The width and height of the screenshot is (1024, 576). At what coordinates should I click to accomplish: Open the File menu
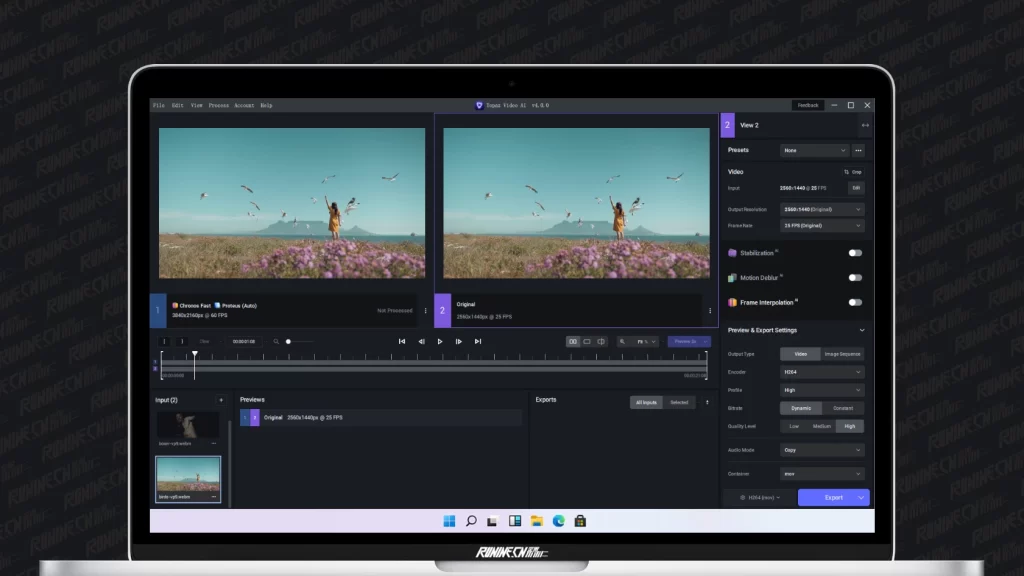coord(158,105)
